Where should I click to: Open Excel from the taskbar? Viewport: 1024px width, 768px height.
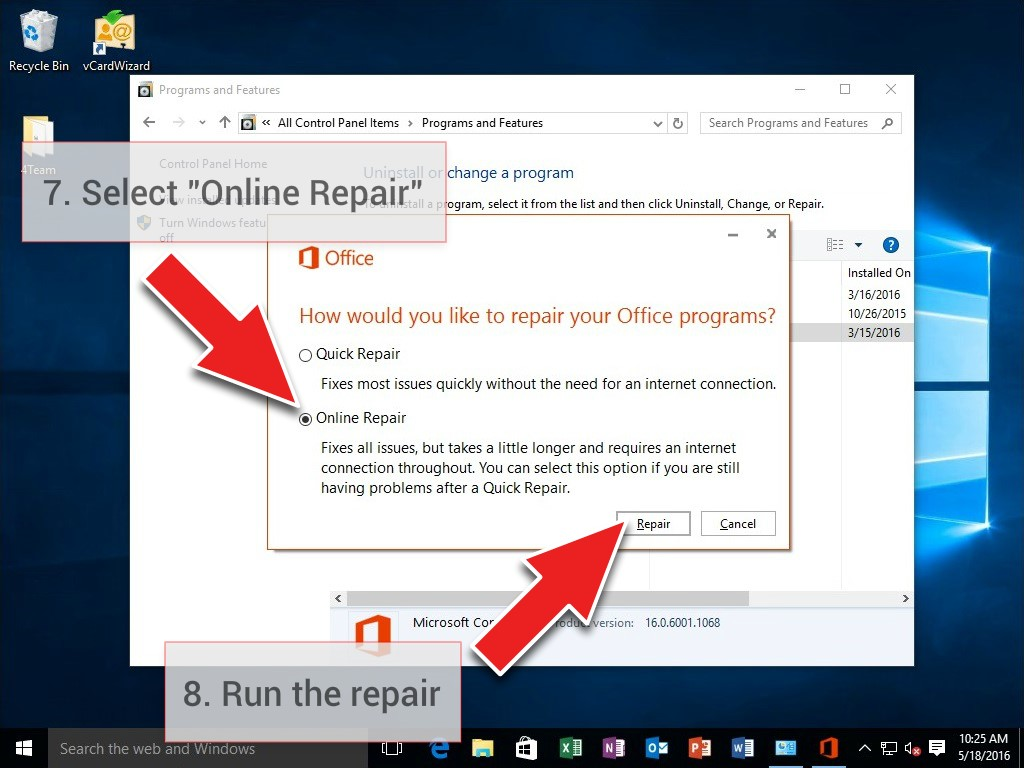[571, 748]
